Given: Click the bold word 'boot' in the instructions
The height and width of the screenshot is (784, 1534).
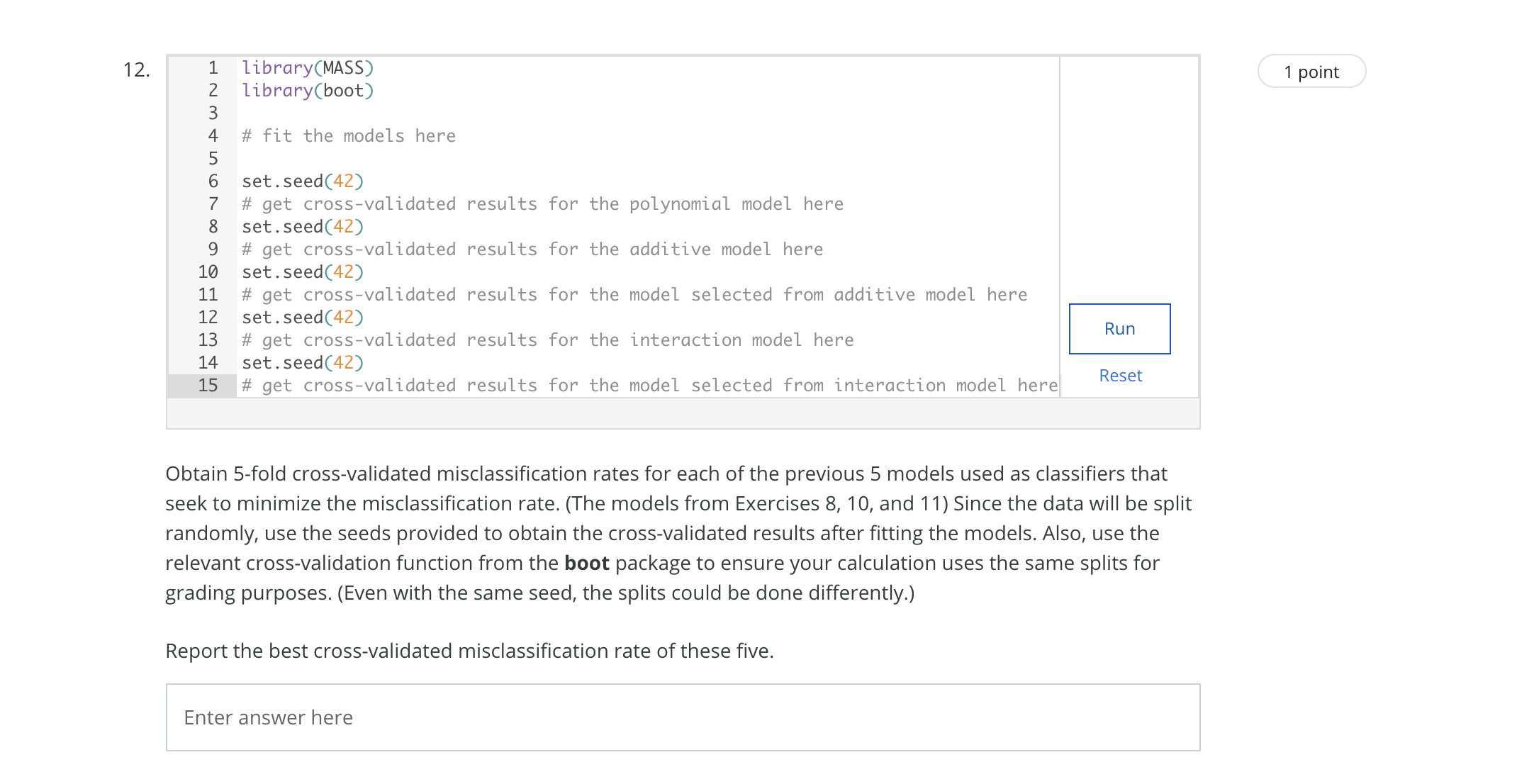Looking at the screenshot, I should click(x=586, y=563).
